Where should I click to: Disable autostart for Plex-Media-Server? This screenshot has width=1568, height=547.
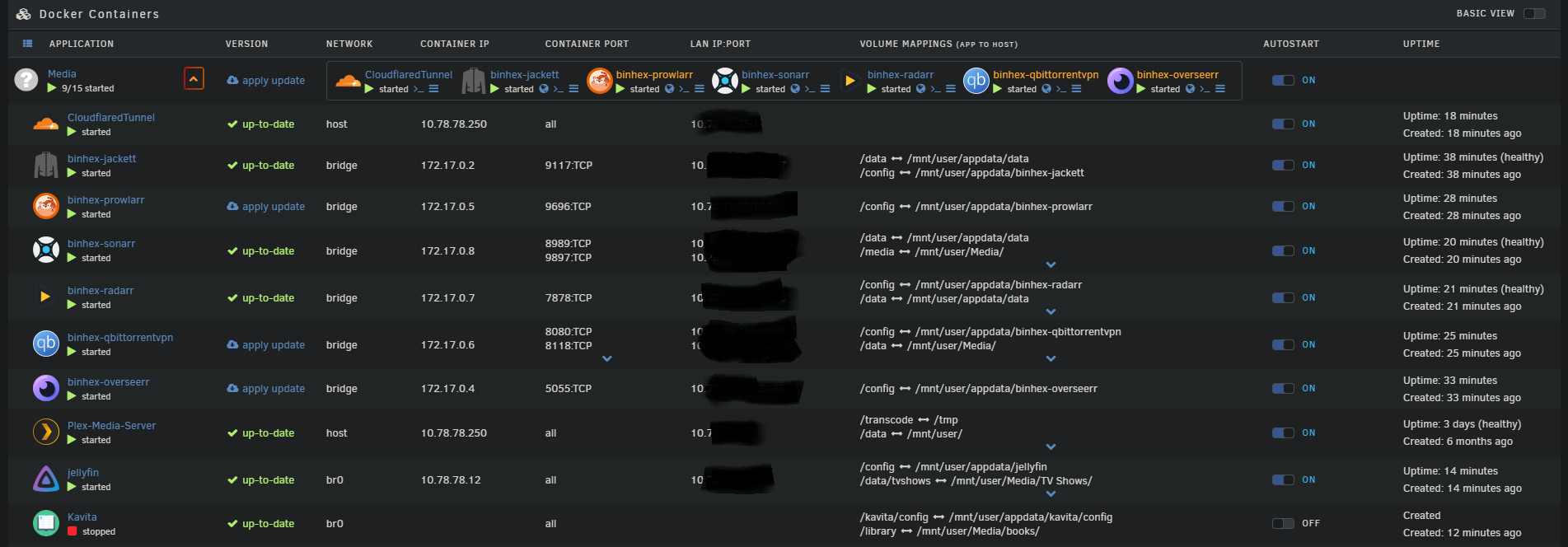(x=1283, y=432)
